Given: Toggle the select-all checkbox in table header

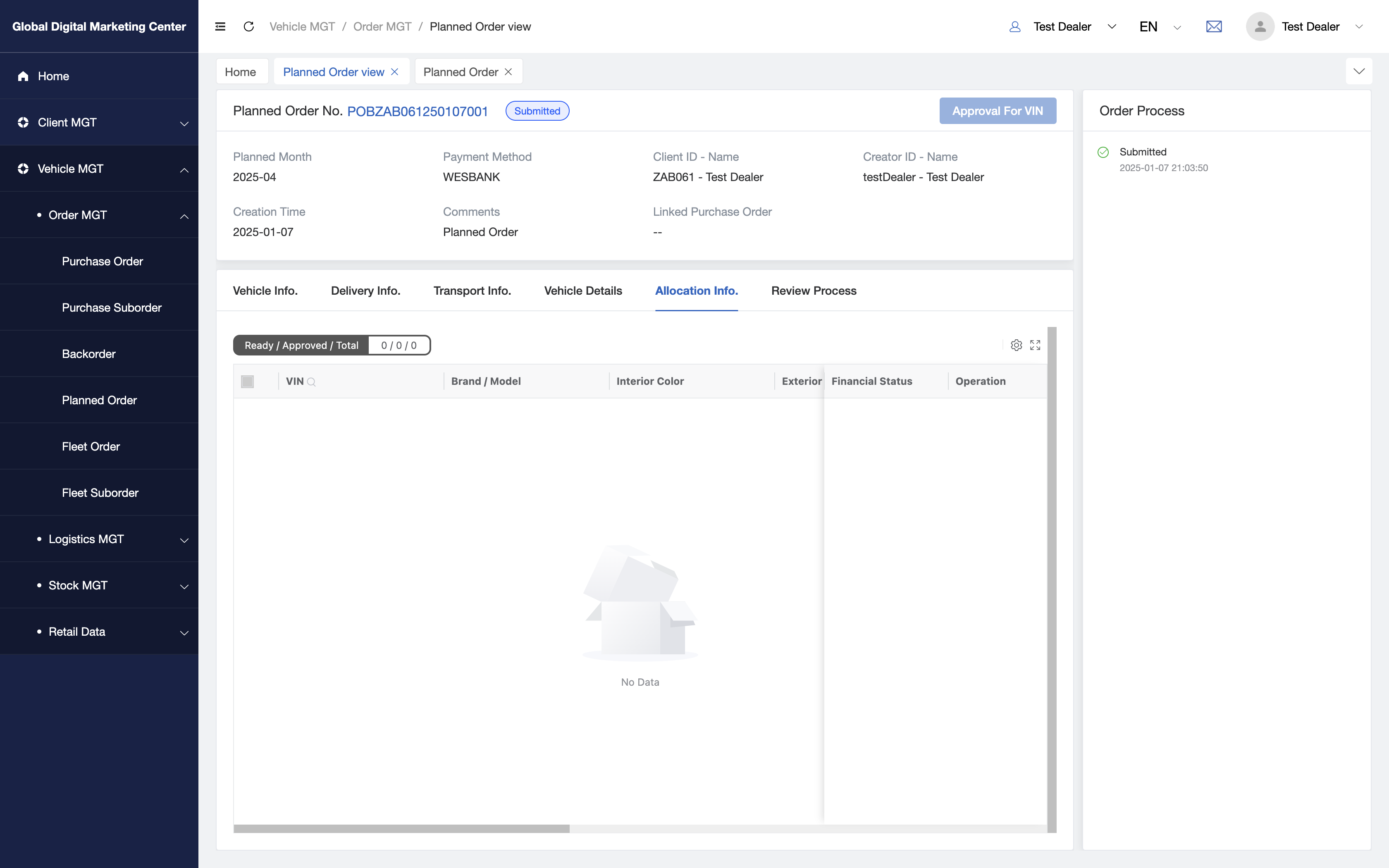Looking at the screenshot, I should click(x=247, y=382).
